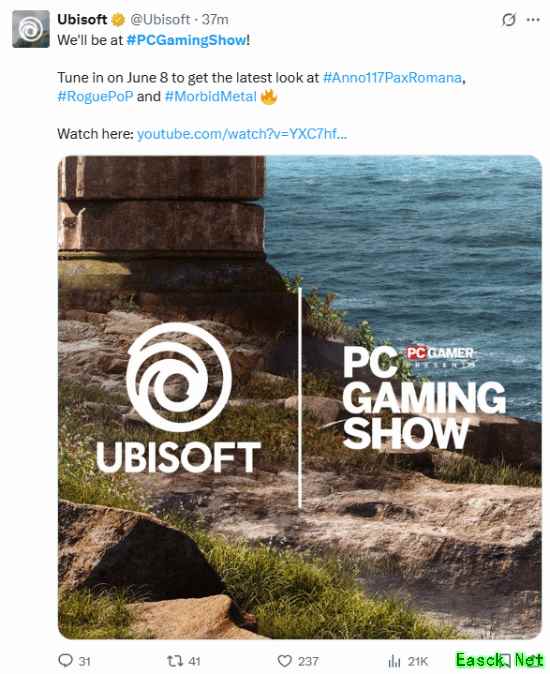Click the Ubisoft display name

pyautogui.click(x=82, y=20)
